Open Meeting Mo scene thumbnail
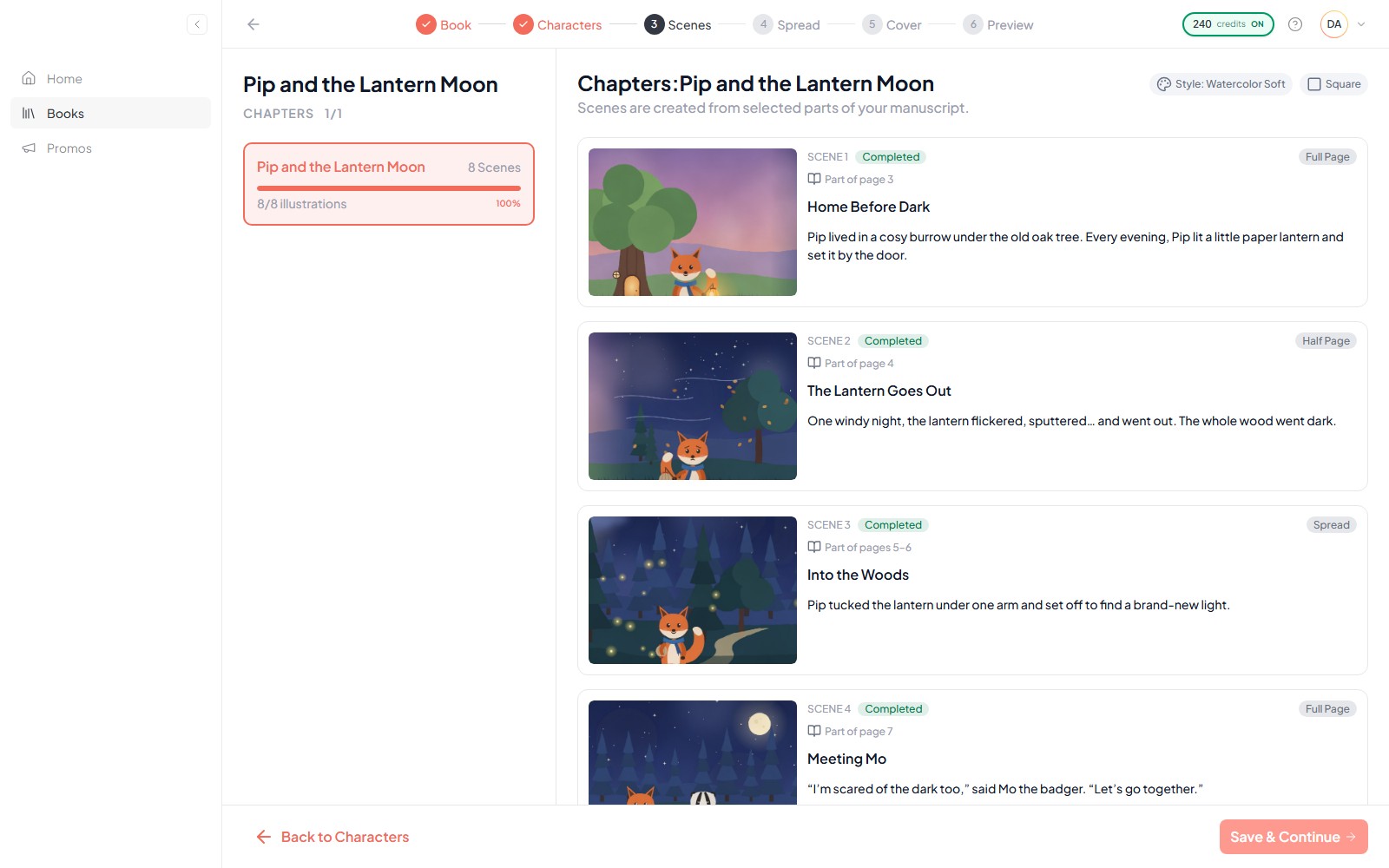This screenshot has height=868, width=1389. coord(693,753)
